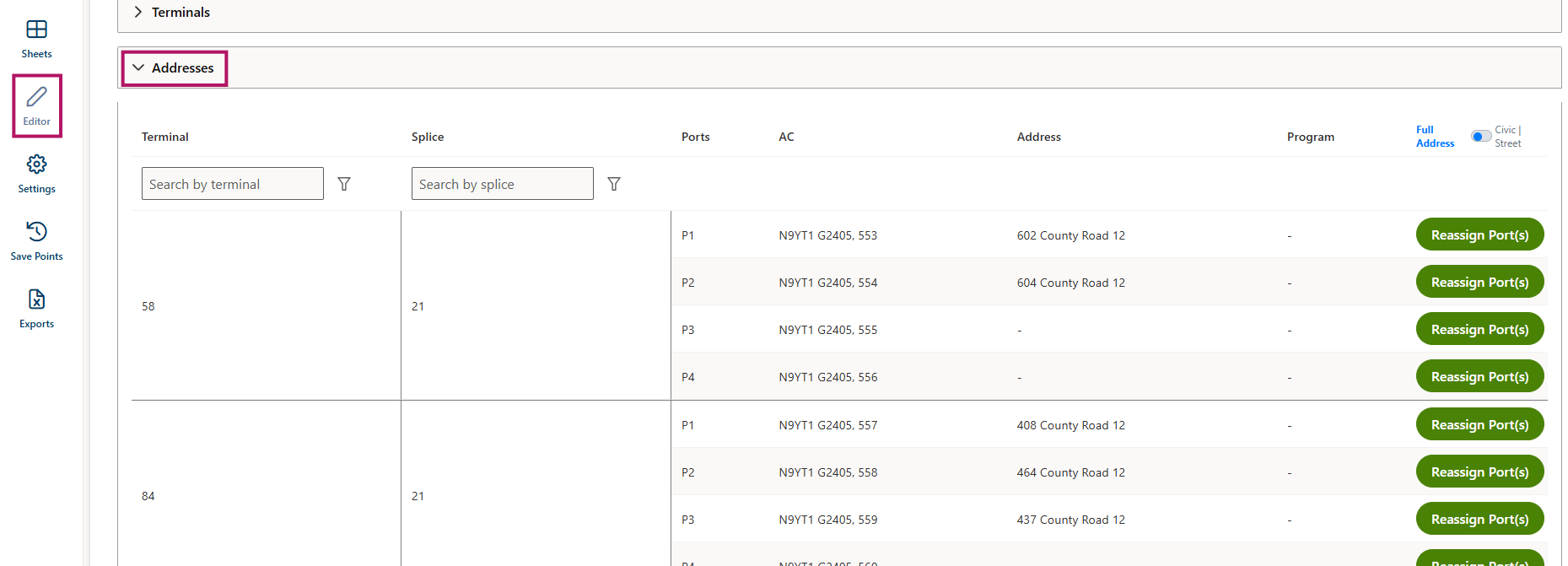Click port P4 of AC N9YT1 G2405, 556
The image size is (1568, 566).
(688, 377)
